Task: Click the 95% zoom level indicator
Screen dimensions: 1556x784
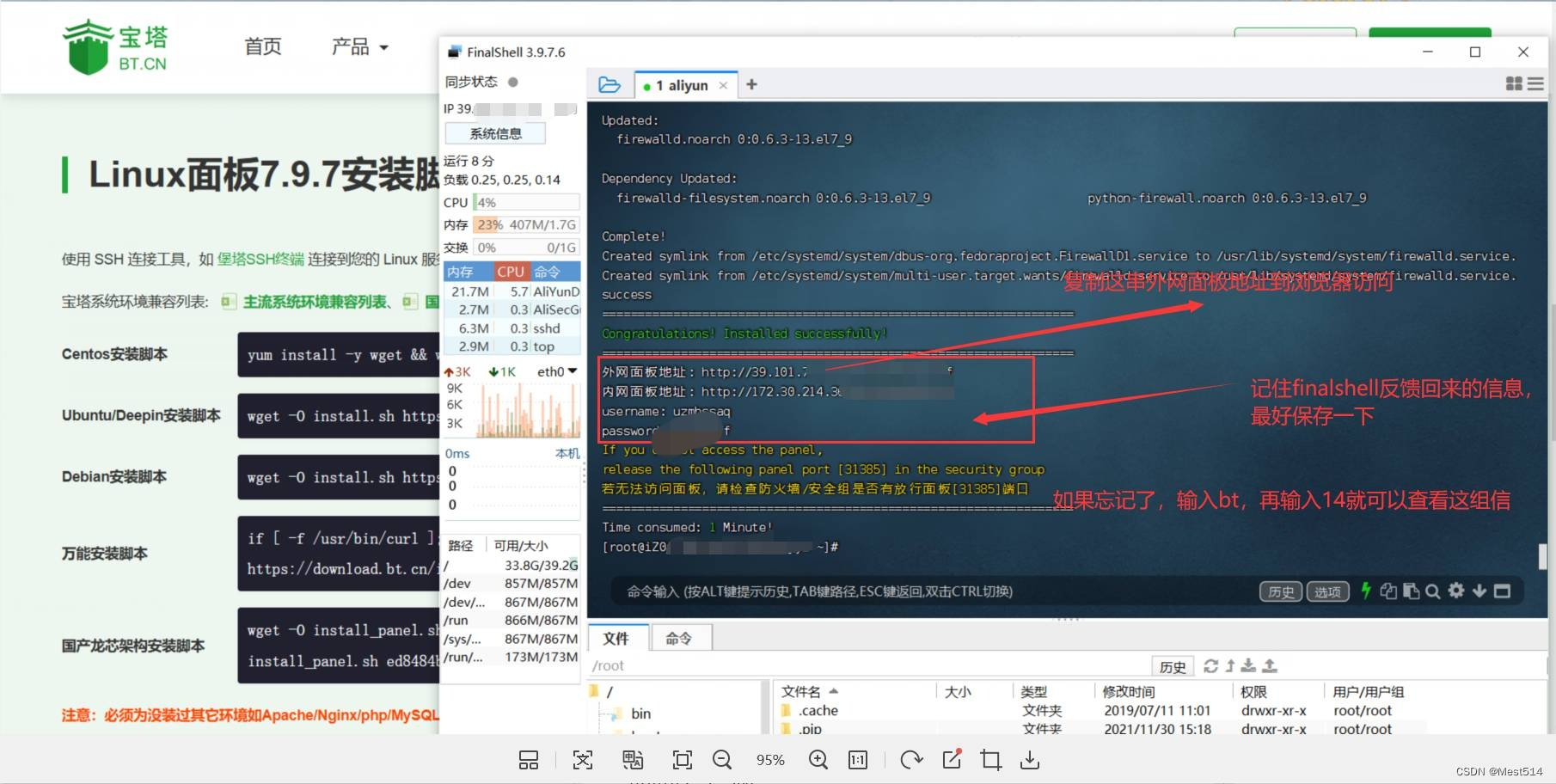Action: (770, 760)
